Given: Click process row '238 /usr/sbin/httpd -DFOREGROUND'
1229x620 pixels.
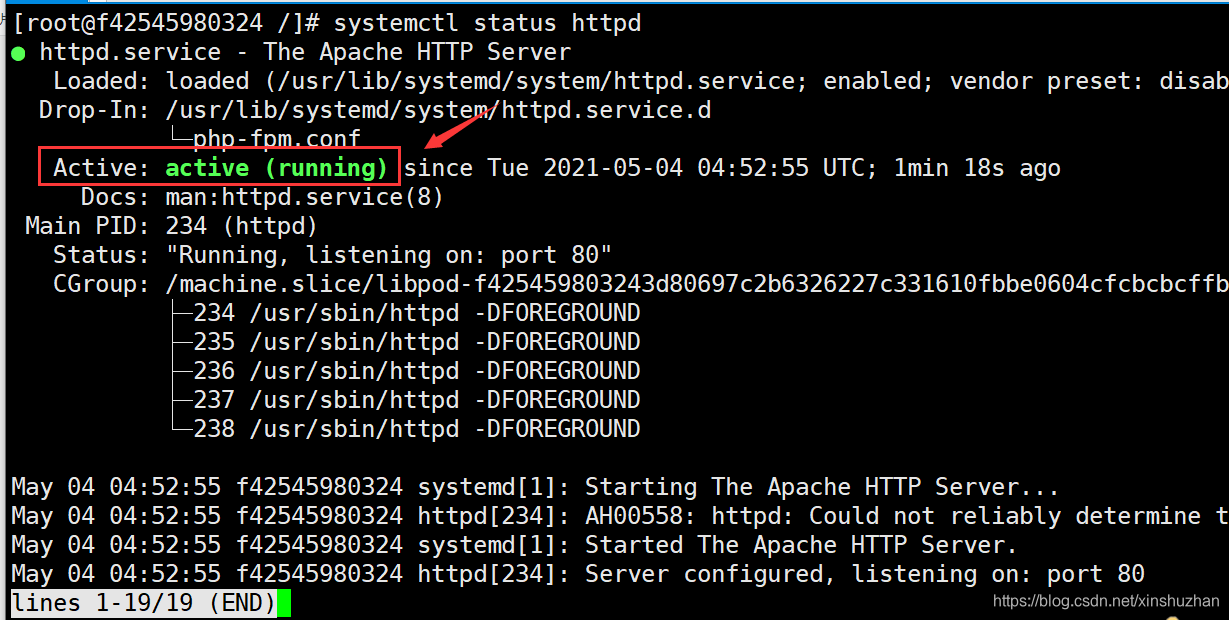Looking at the screenshot, I should 417,429.
